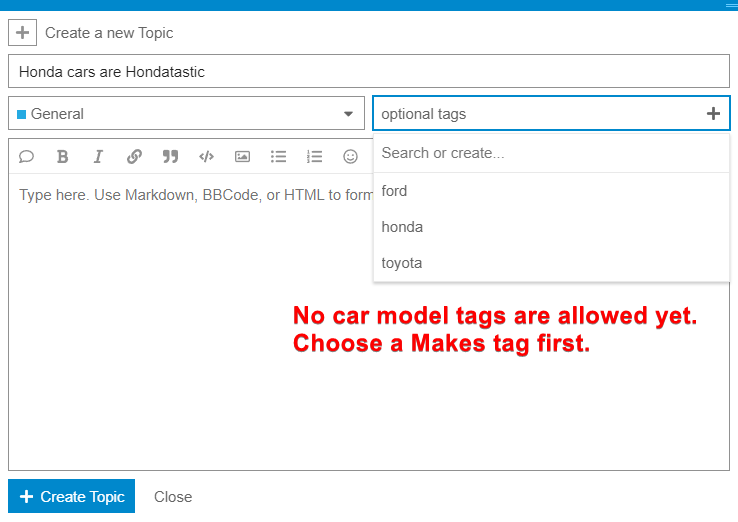Image resolution: width=738 pixels, height=522 pixels.
Task: Open the emoji picker
Action: click(x=350, y=156)
